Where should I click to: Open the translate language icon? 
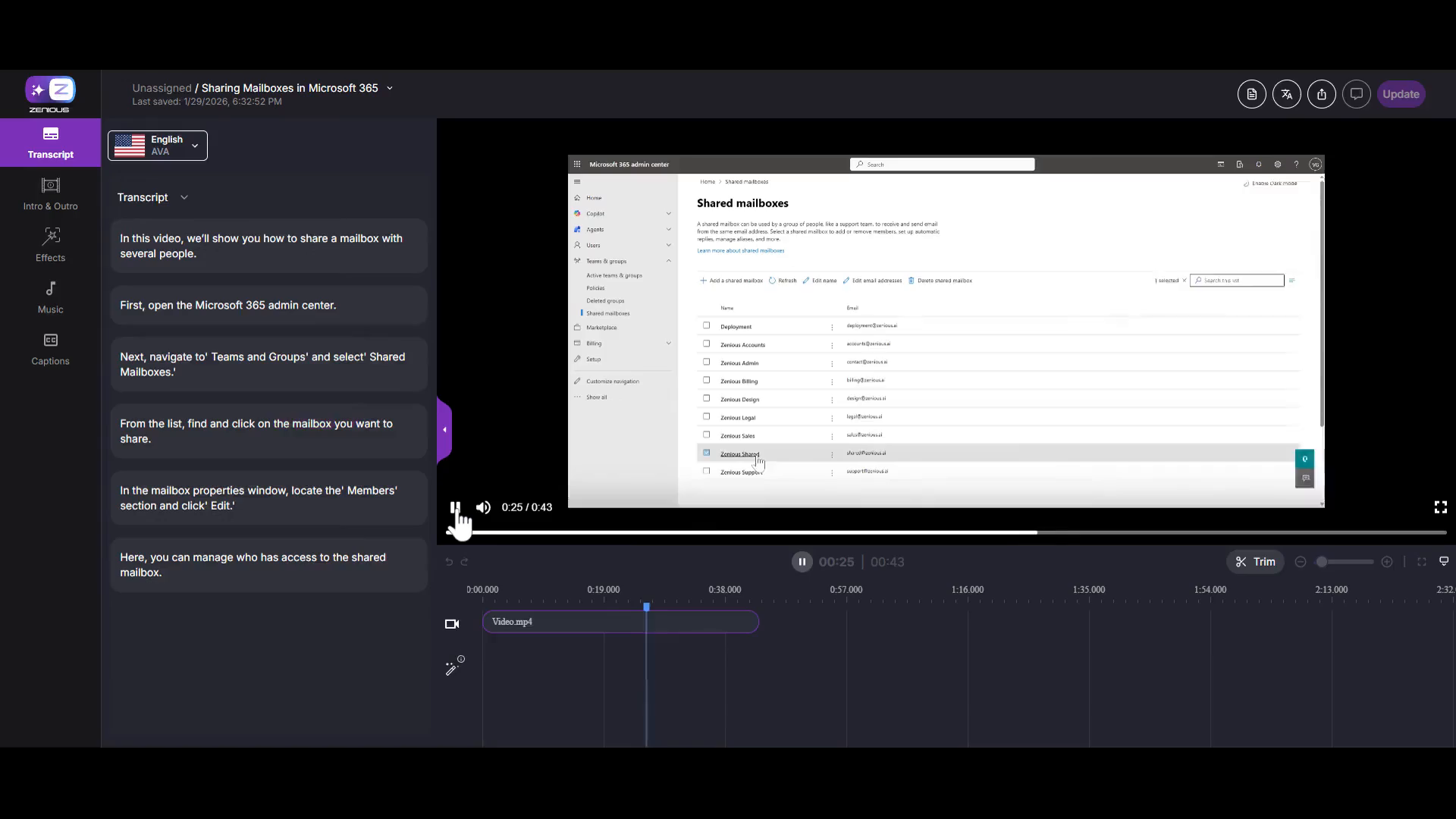[x=1286, y=94]
